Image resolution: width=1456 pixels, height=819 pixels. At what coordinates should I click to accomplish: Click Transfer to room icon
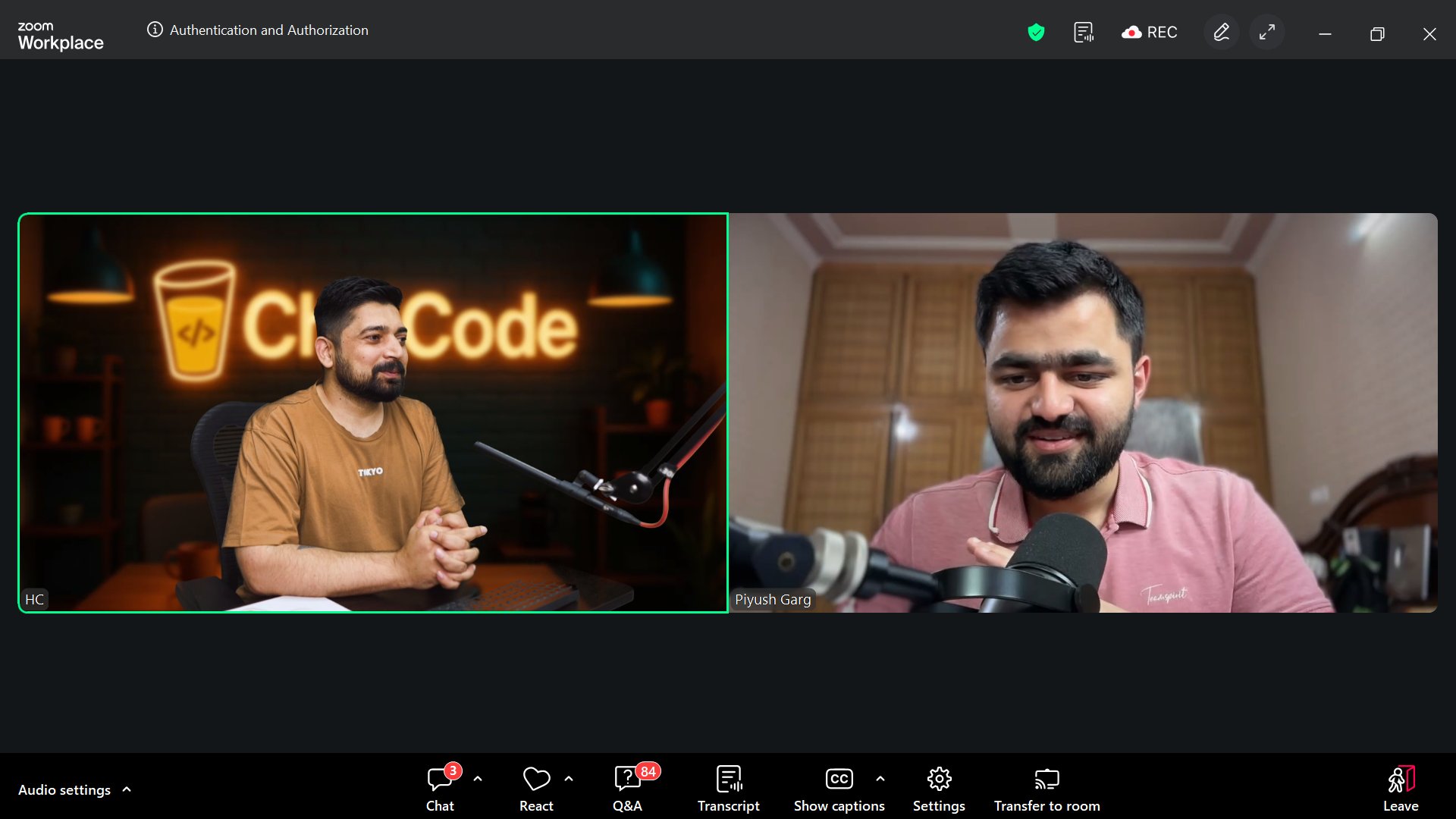1046,780
